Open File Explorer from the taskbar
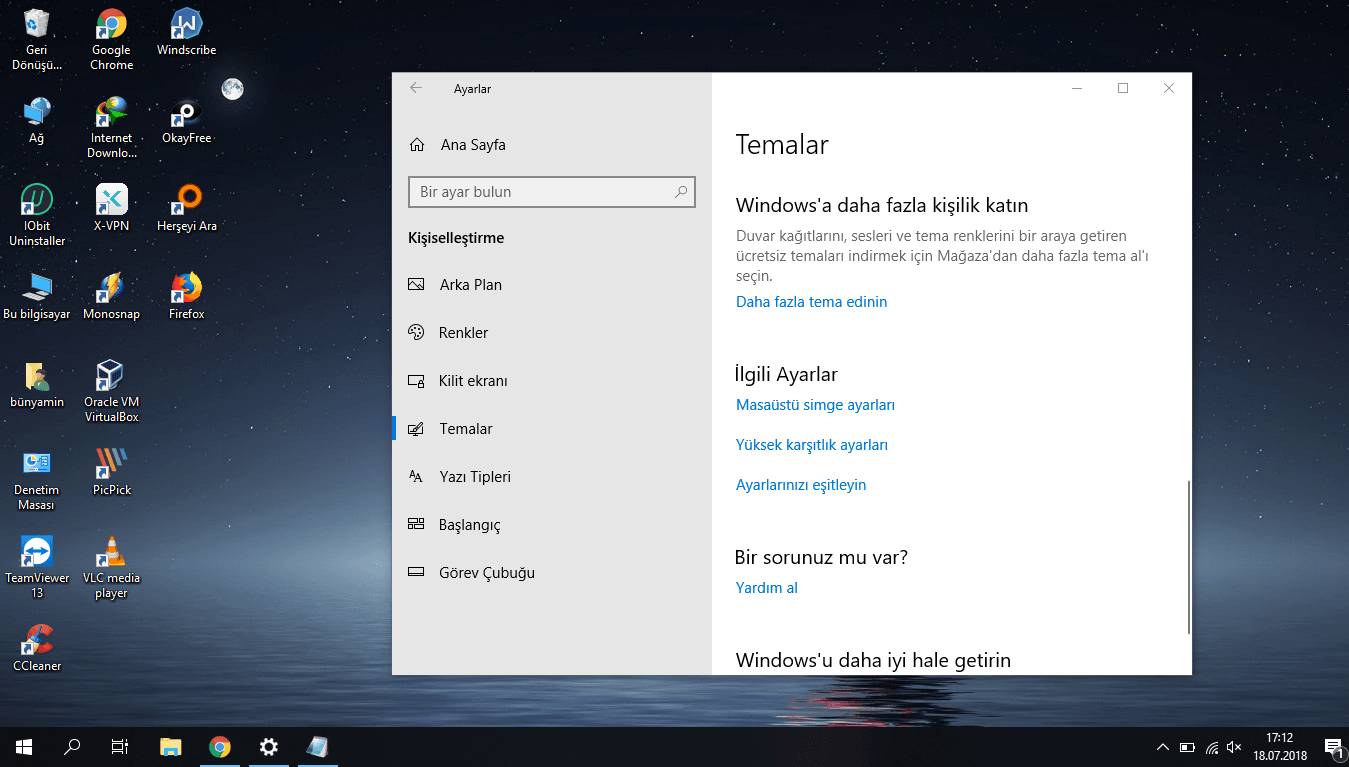The image size is (1349, 767). pyautogui.click(x=171, y=746)
